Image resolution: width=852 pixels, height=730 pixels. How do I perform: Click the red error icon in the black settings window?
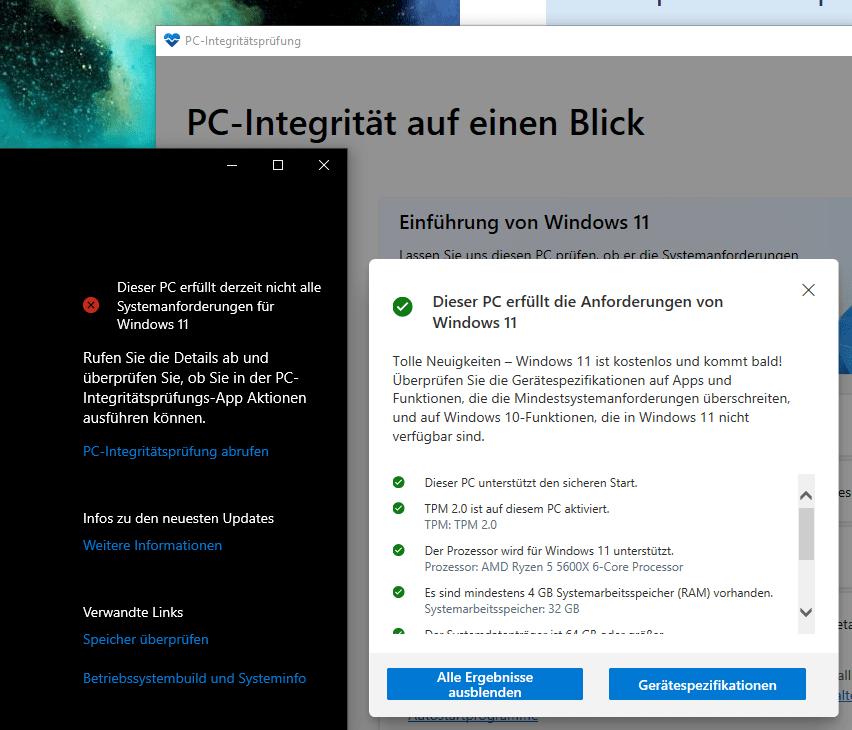[x=91, y=305]
